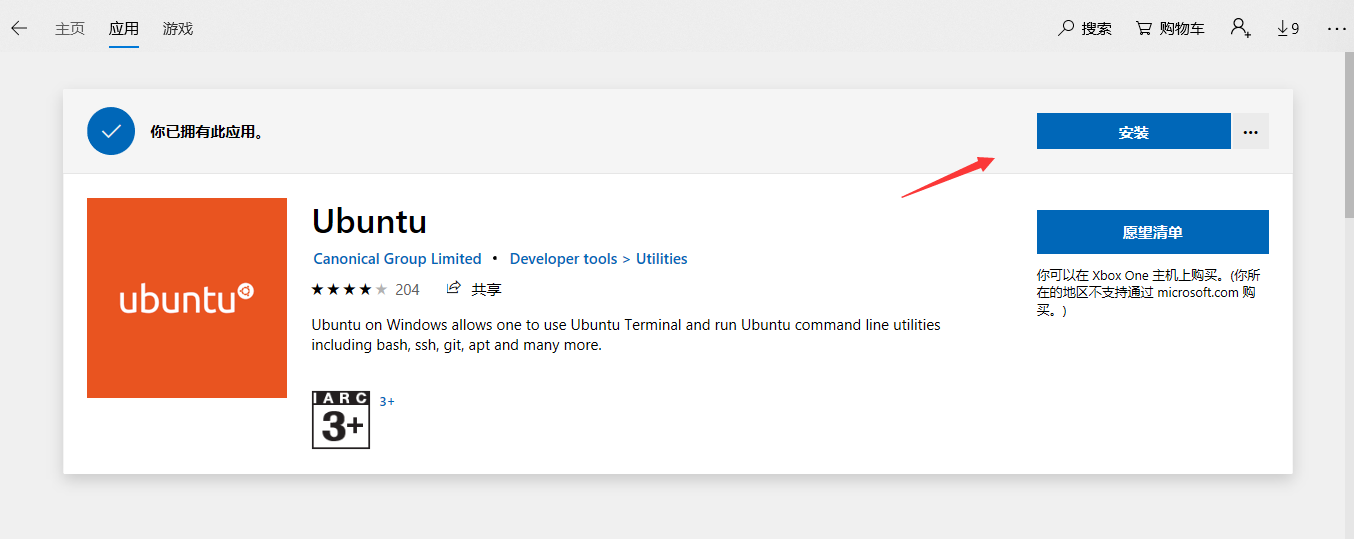Click the vertical scrollbar thumb

pyautogui.click(x=1347, y=133)
